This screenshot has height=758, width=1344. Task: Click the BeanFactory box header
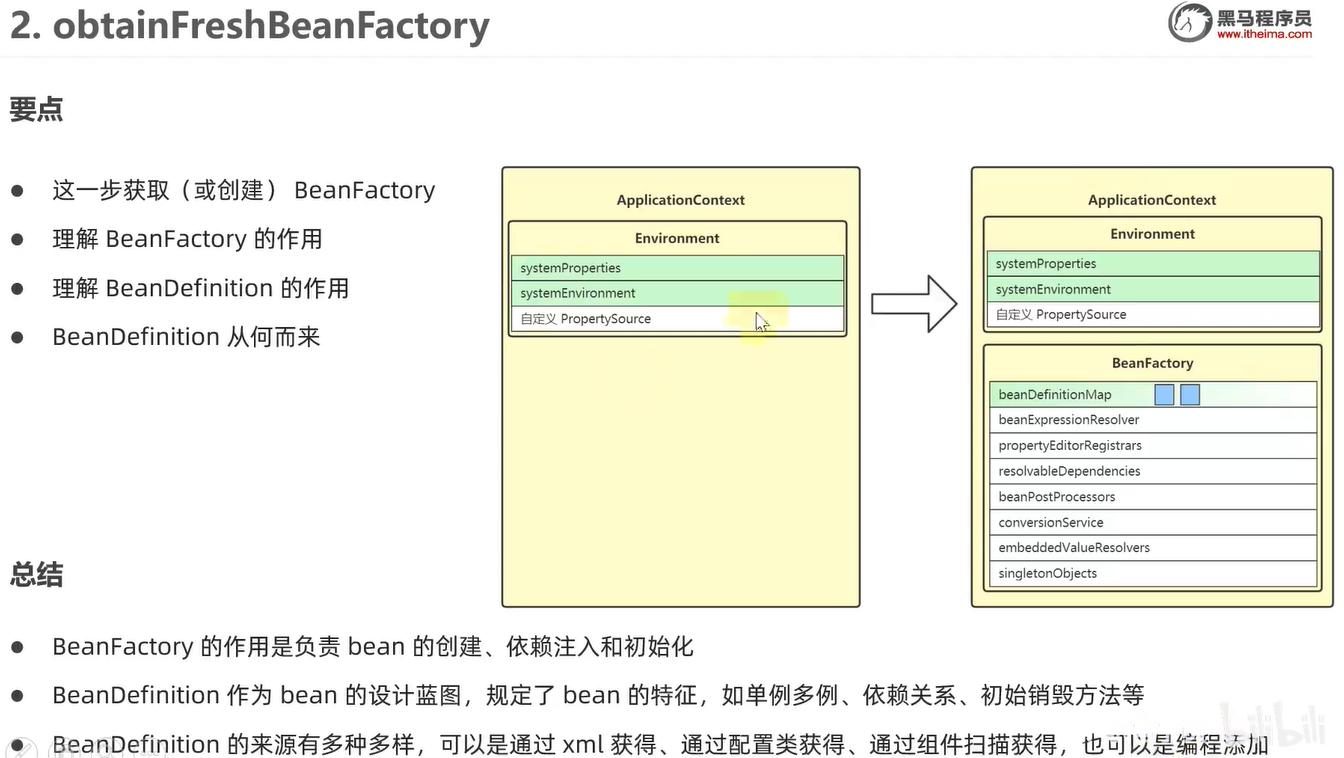pos(1152,363)
